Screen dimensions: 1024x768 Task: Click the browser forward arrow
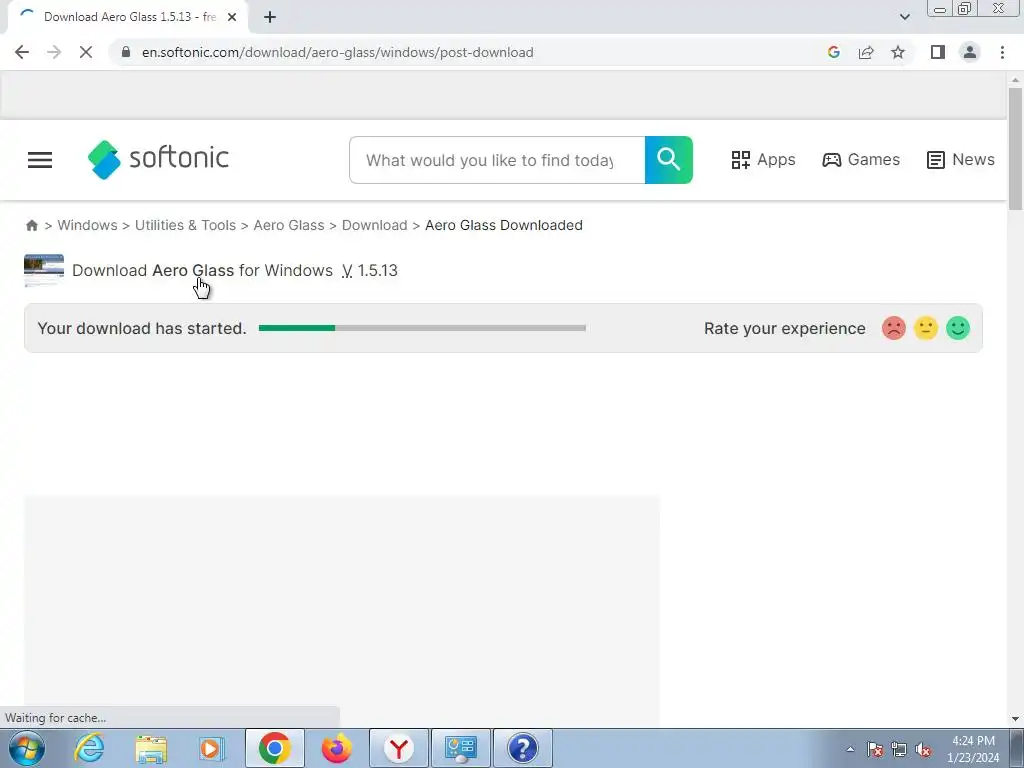54,52
